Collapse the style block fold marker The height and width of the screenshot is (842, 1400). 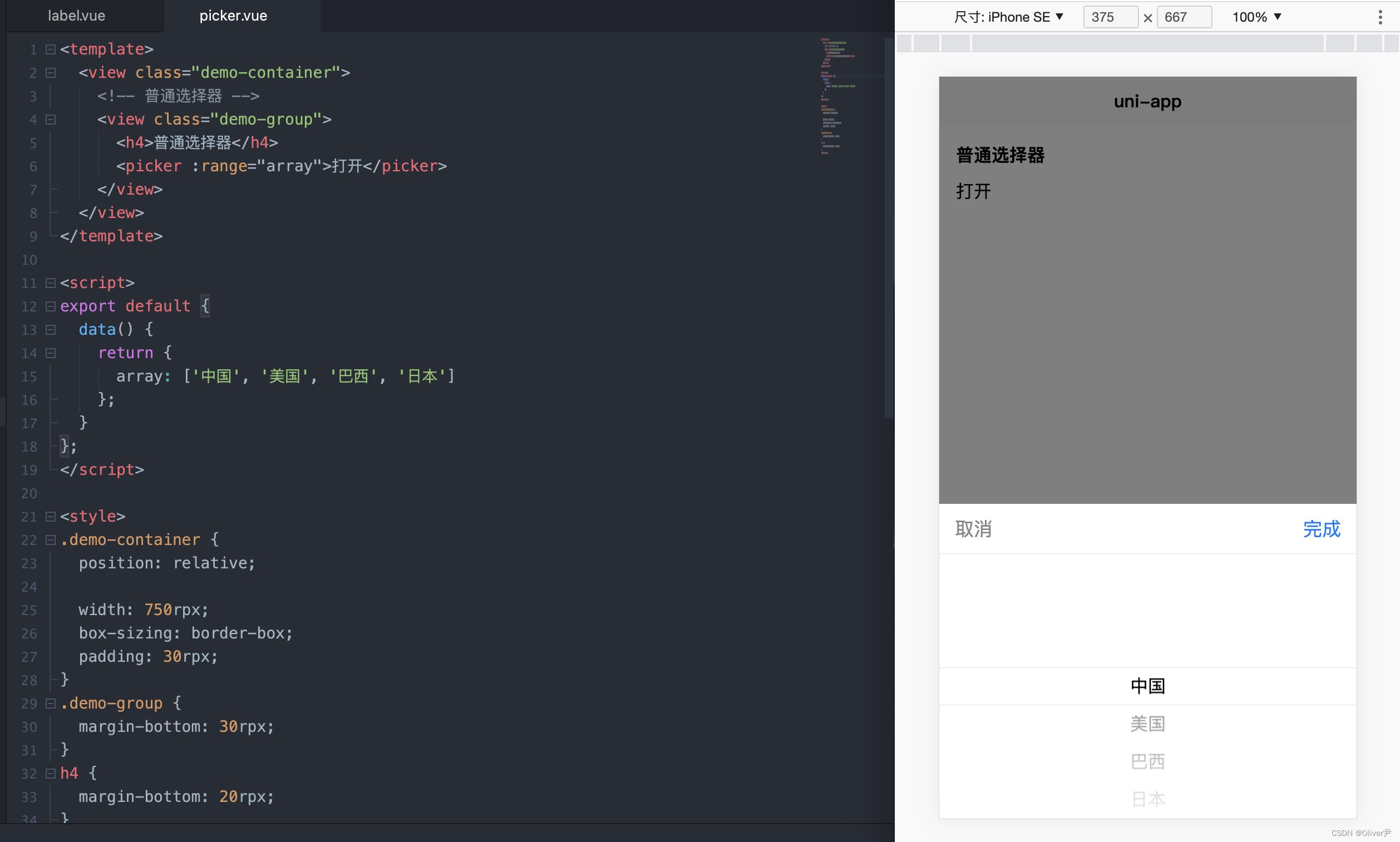tap(51, 517)
